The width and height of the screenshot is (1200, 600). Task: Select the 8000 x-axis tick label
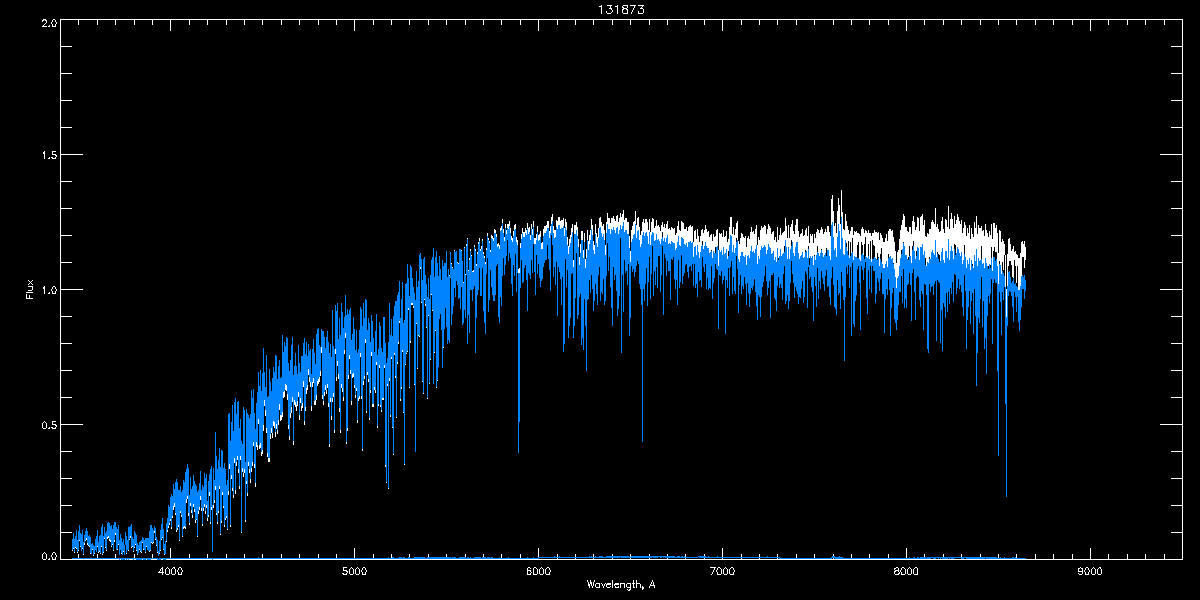(906, 571)
